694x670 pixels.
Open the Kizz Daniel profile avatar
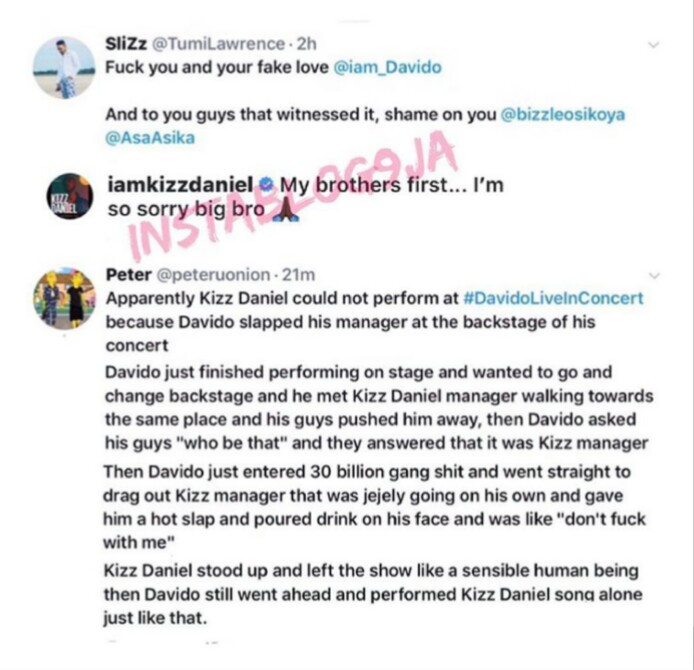[70, 196]
